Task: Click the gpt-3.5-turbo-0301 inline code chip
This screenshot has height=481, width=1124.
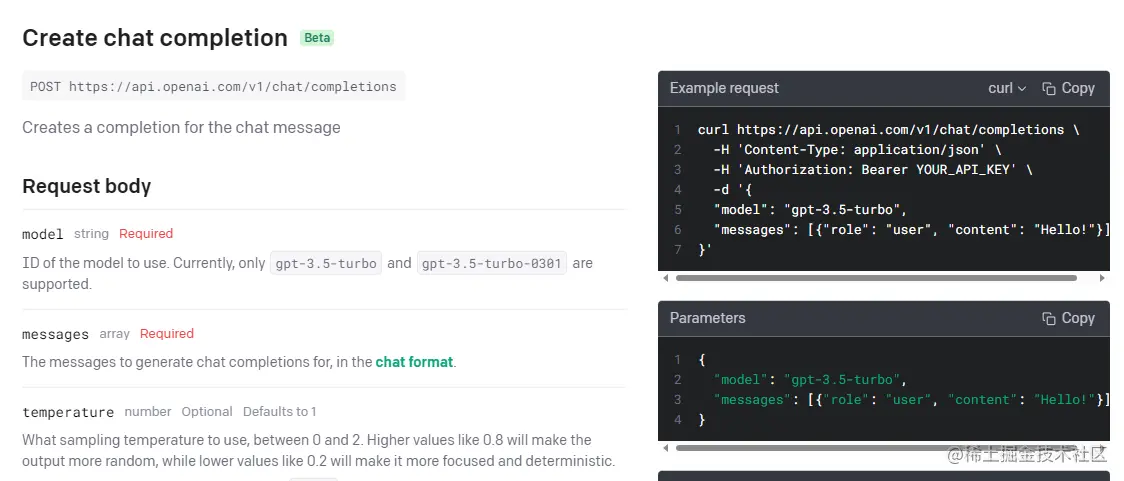Action: click(x=493, y=264)
